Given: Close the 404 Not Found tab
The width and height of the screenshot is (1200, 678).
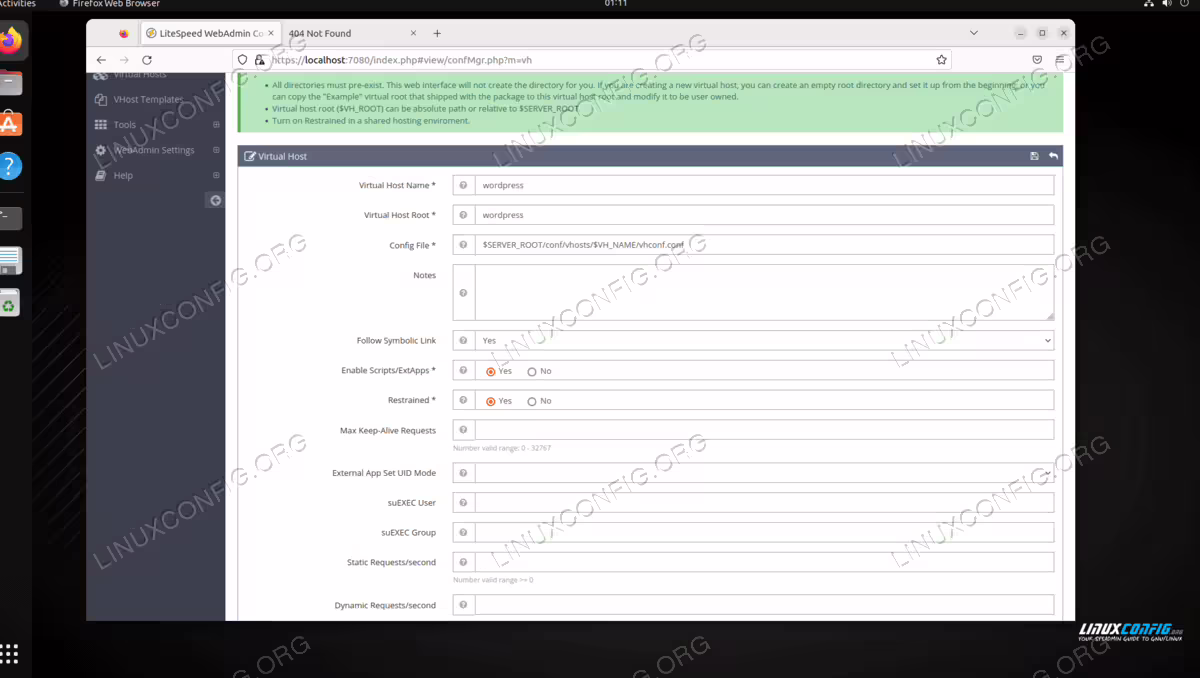Looking at the screenshot, I should (414, 33).
